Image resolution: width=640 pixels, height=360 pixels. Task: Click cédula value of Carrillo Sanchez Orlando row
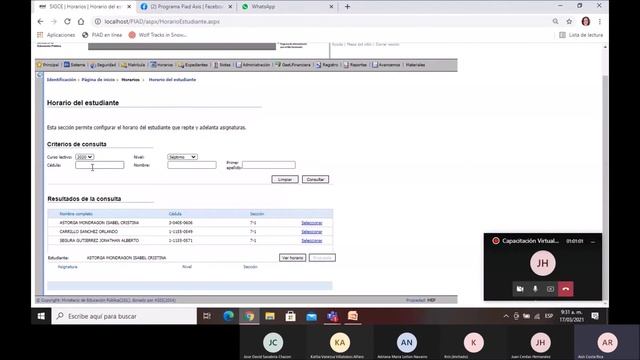tap(181, 232)
